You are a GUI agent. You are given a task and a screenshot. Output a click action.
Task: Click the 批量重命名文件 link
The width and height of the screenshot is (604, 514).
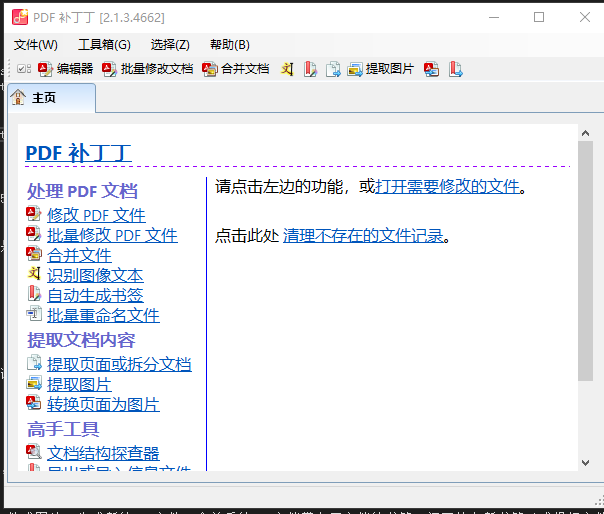(103, 315)
